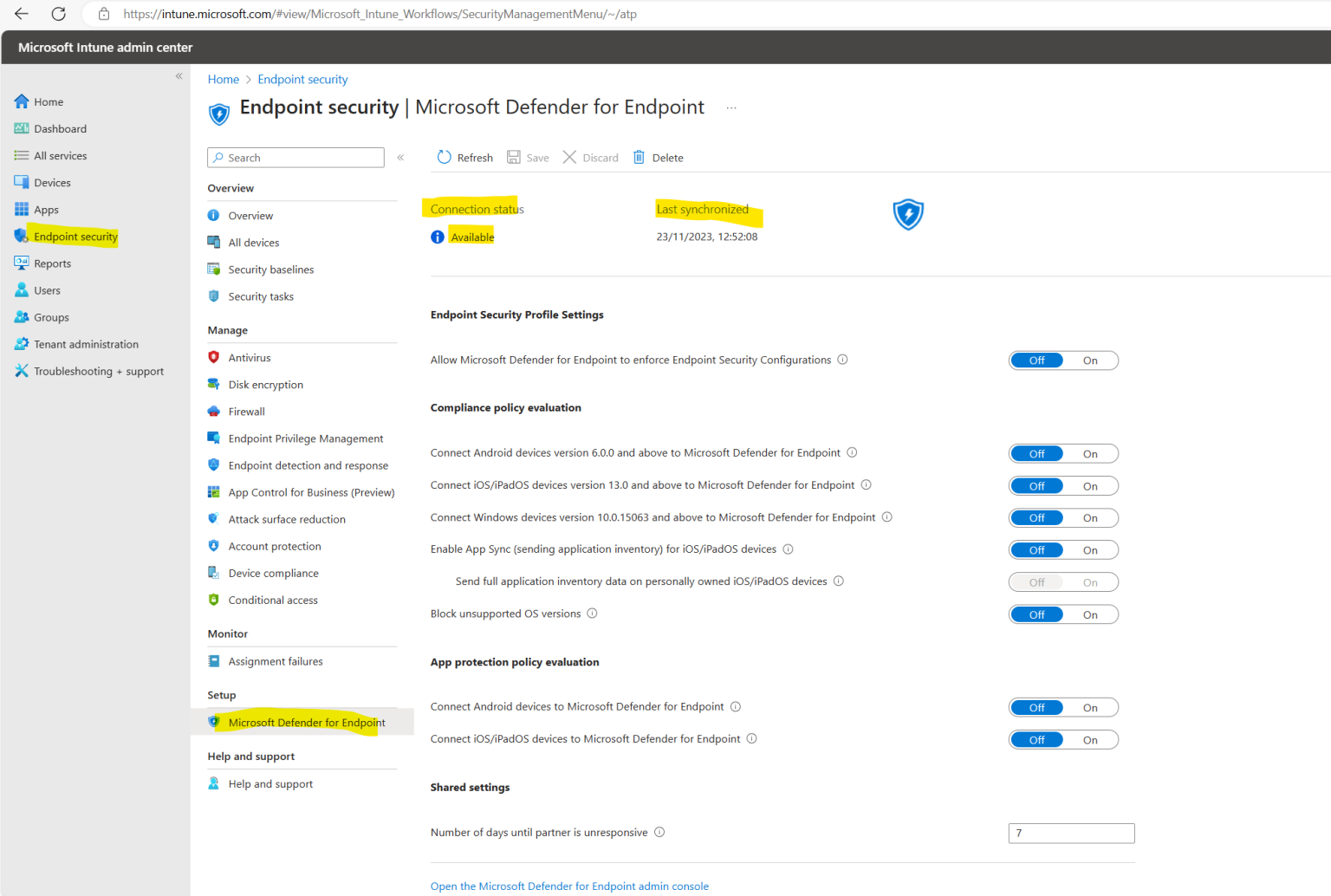Open the Microsoft Defender for Endpoint admin console
The image size is (1331, 896).
(569, 886)
